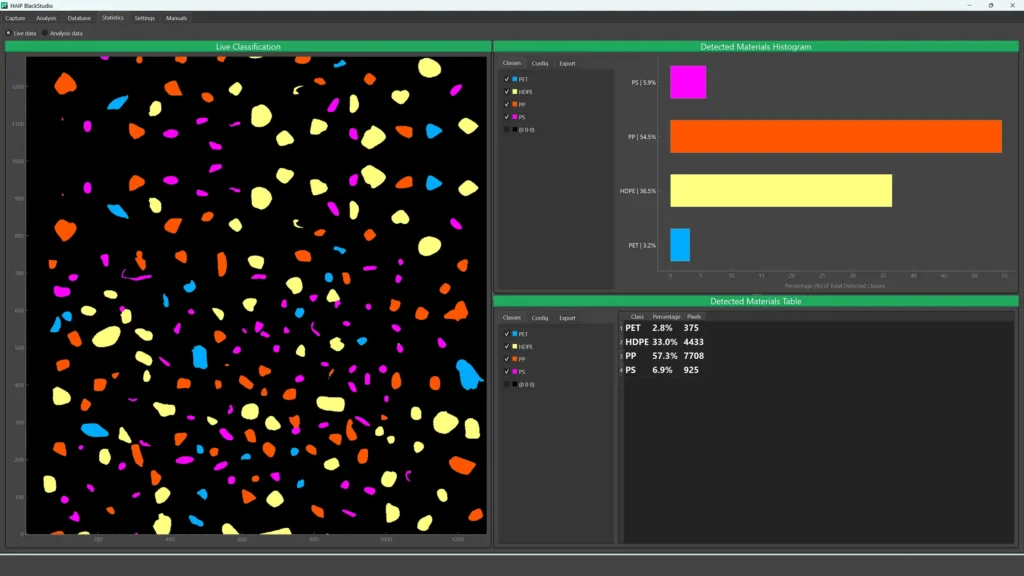Click PP orange swatch in Materials Table classes
This screenshot has width=1024, height=576.
coord(515,359)
